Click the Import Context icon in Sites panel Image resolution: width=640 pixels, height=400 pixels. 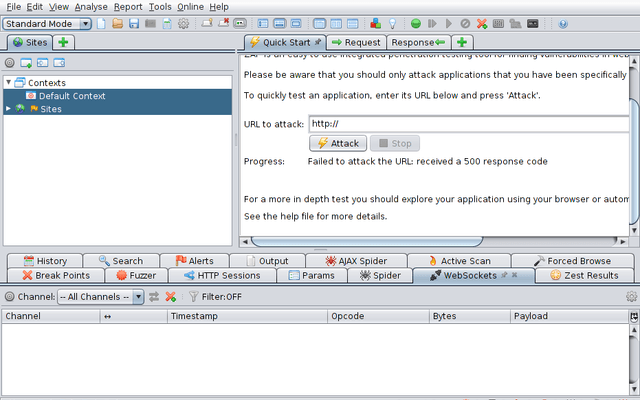click(x=42, y=63)
